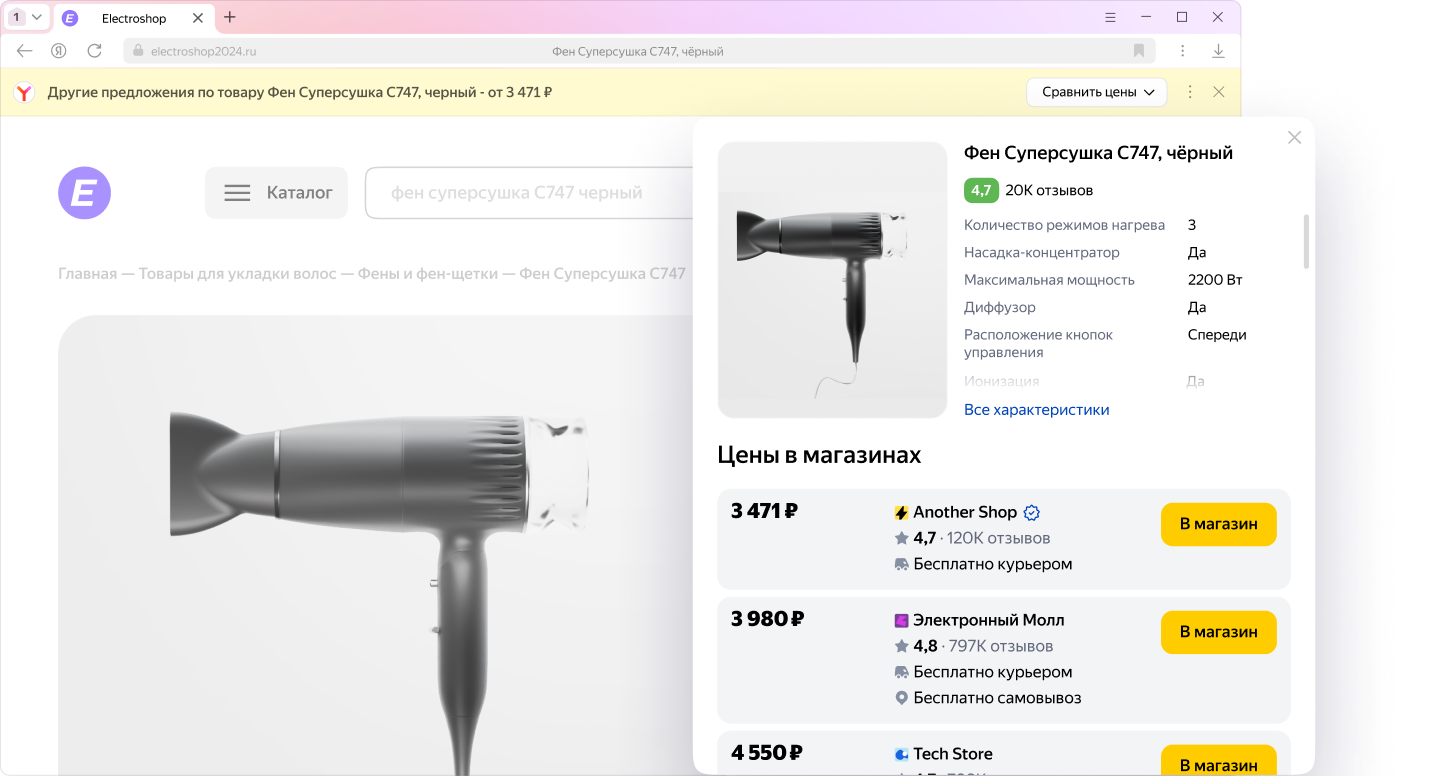Go to Another Shop via В магазин
The height and width of the screenshot is (776, 1434).
coord(1218,524)
